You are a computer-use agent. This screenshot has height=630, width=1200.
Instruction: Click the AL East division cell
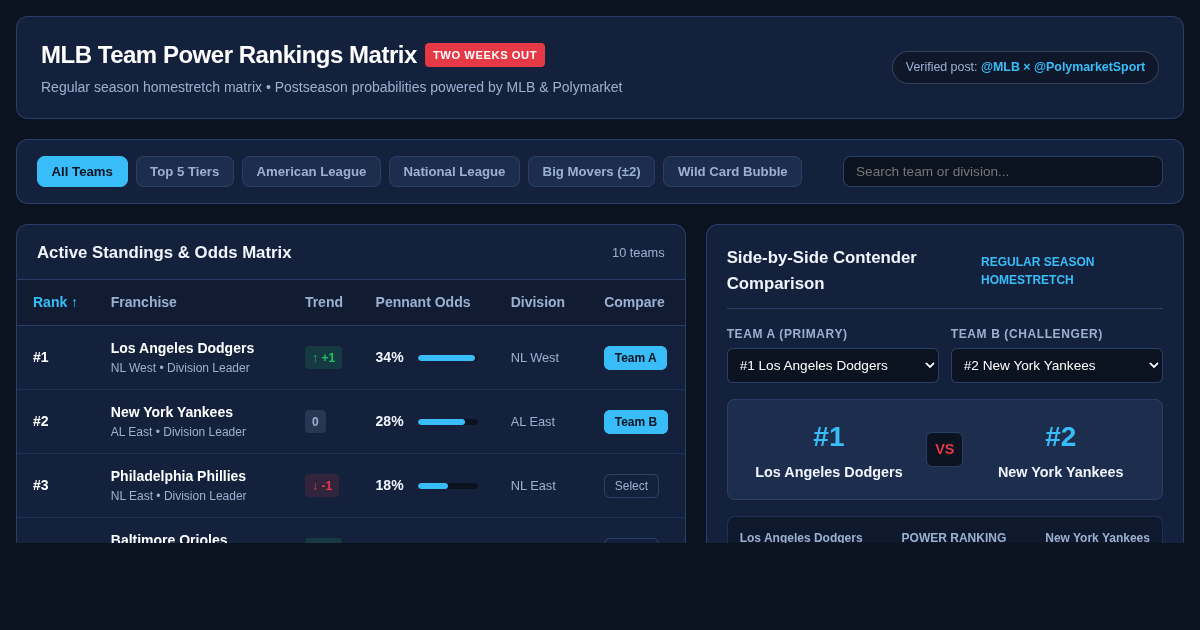tap(533, 422)
